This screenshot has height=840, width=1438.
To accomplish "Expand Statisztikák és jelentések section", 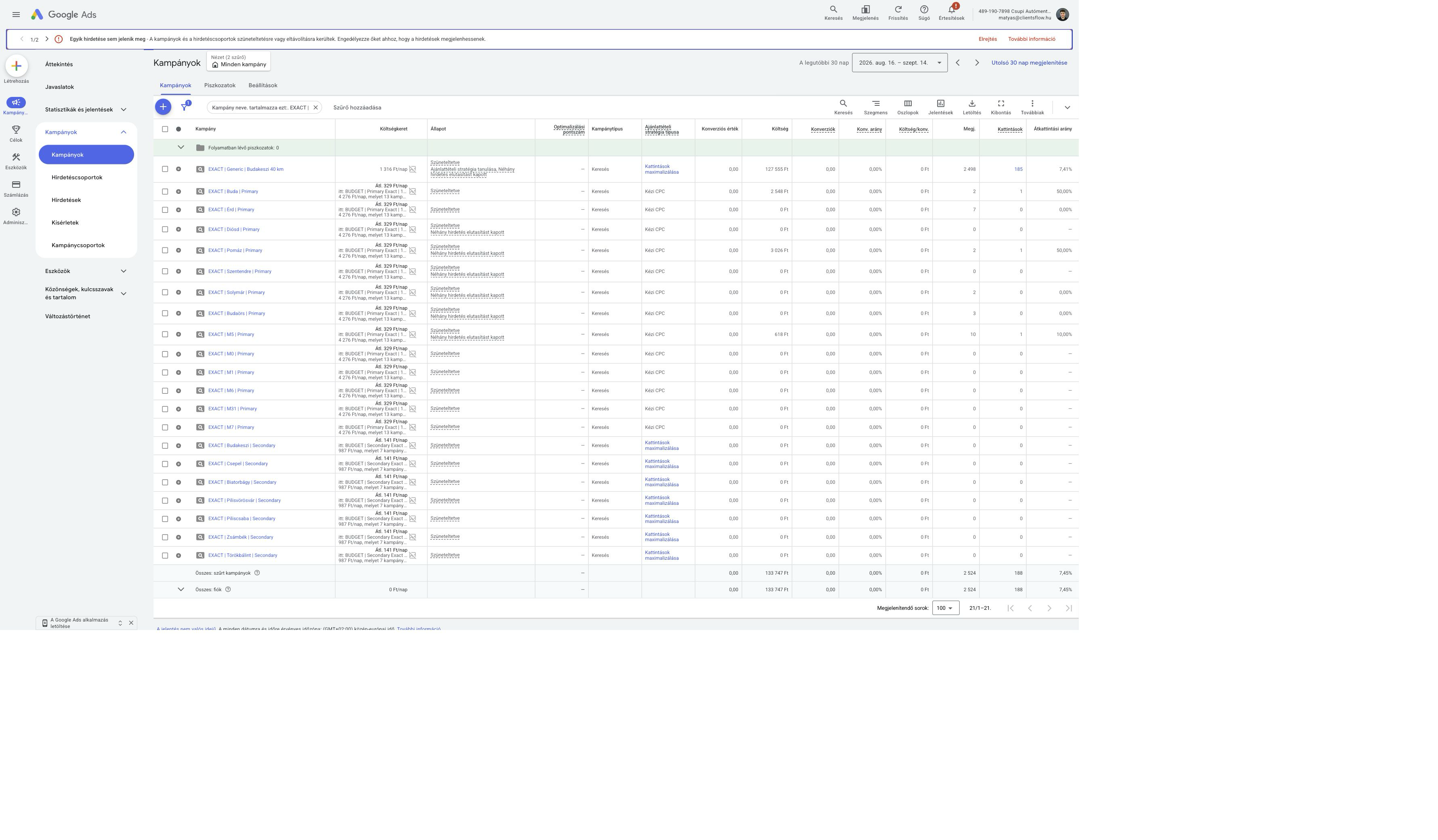I will point(123,109).
